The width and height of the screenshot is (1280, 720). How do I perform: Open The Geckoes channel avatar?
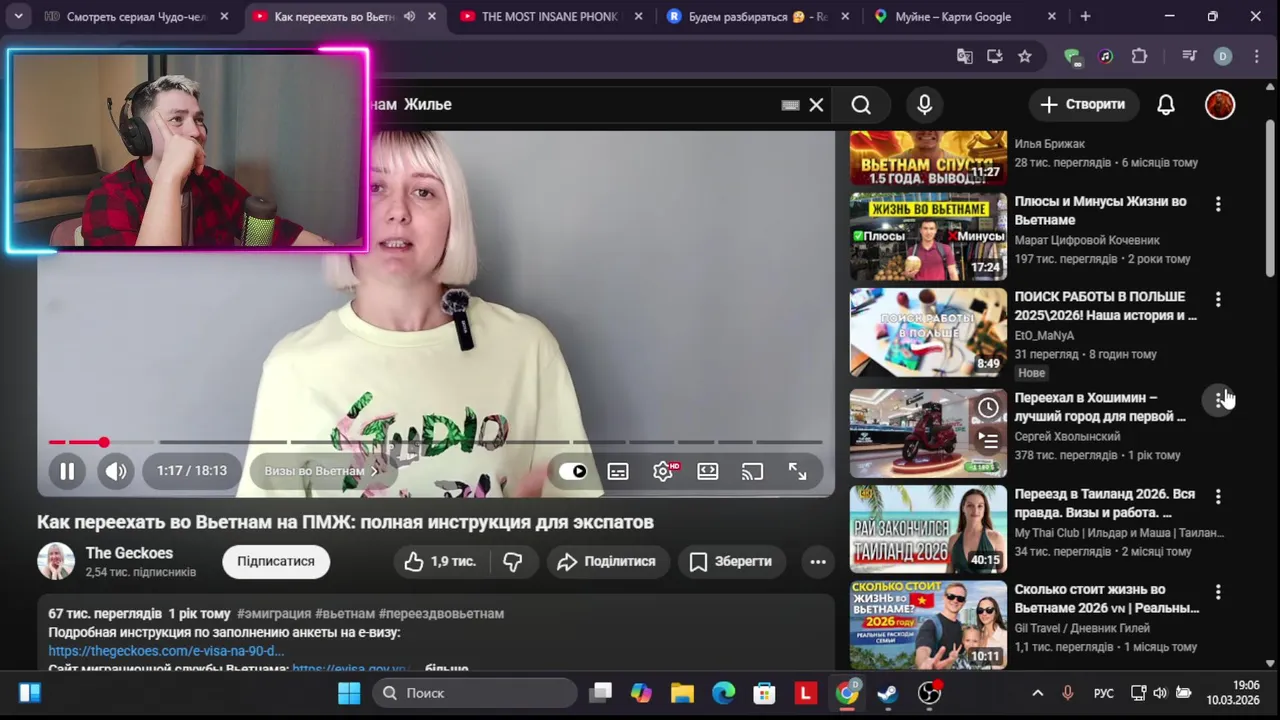click(x=56, y=561)
